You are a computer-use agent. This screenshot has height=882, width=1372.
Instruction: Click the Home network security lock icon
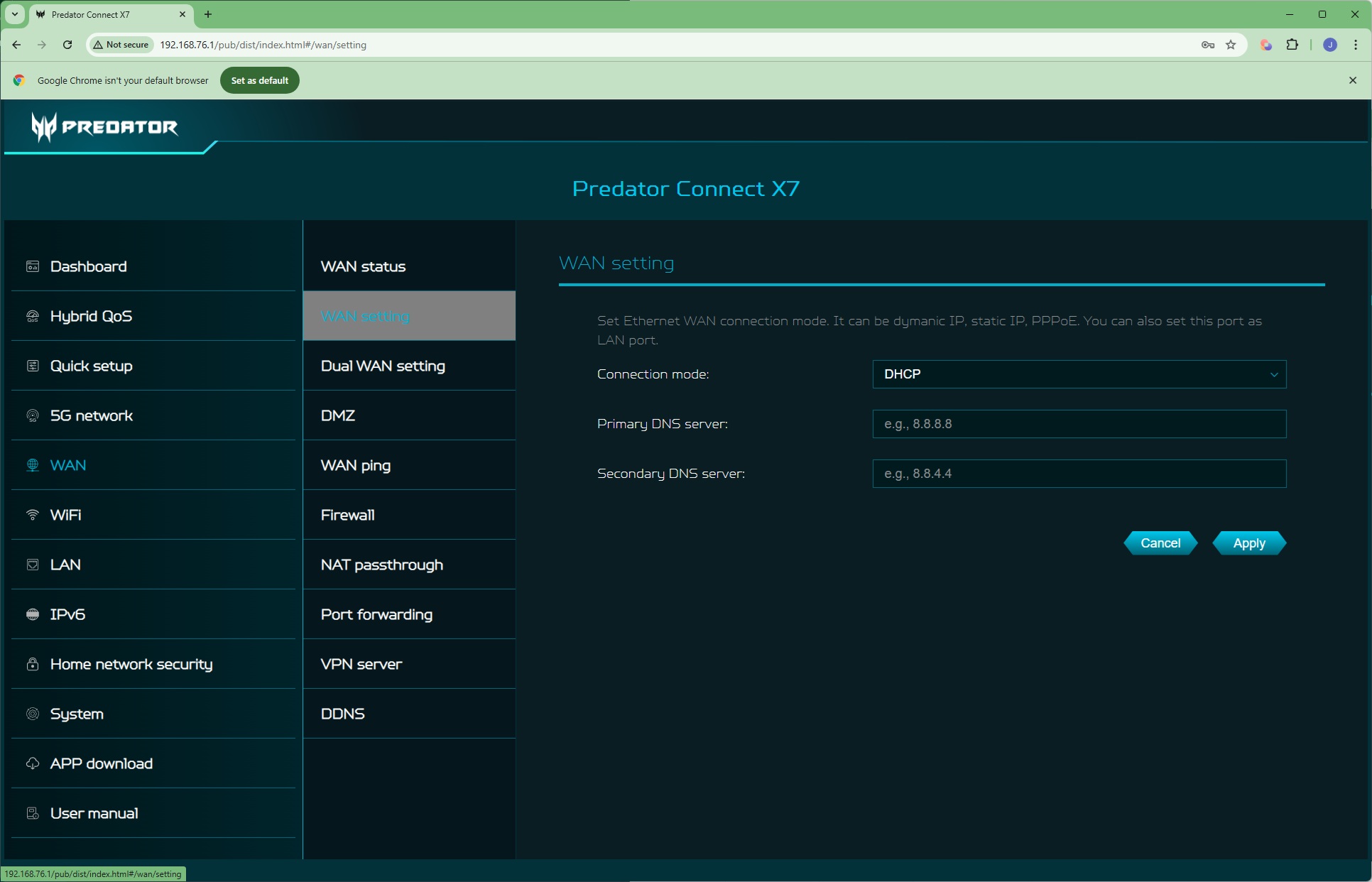[x=33, y=664]
